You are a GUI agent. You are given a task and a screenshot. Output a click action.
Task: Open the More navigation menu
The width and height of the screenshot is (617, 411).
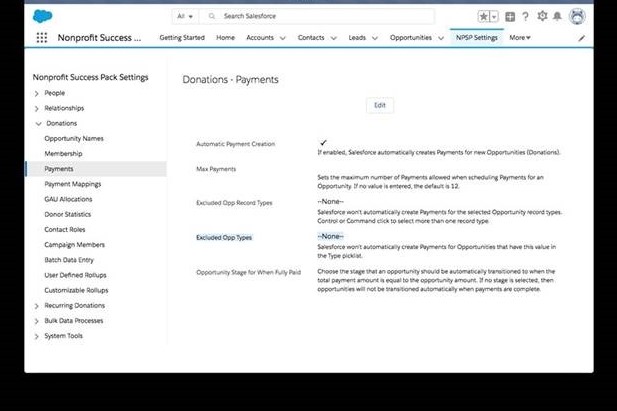coord(520,38)
